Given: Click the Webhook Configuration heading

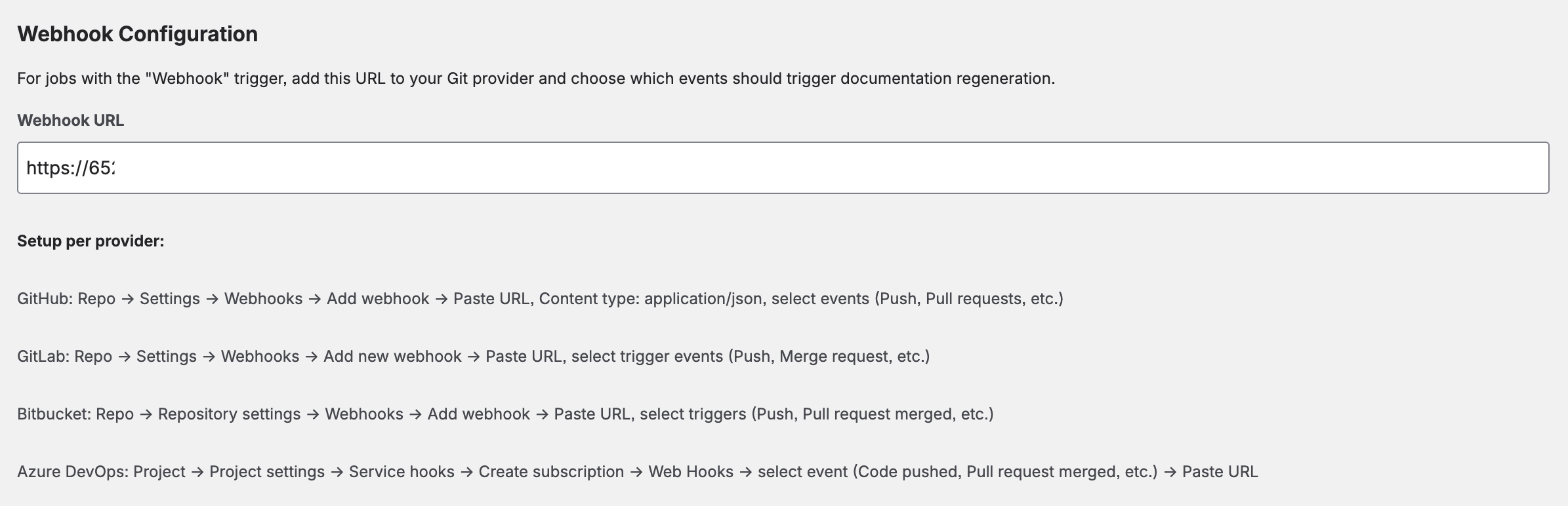Looking at the screenshot, I should 138,33.
